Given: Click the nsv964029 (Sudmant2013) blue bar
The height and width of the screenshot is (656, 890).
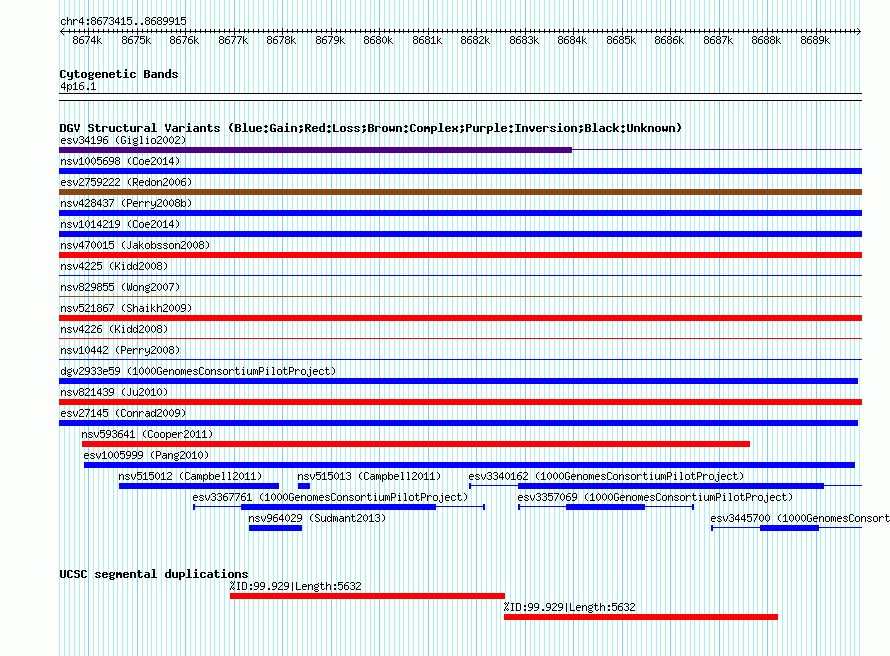Looking at the screenshot, I should point(275,528).
